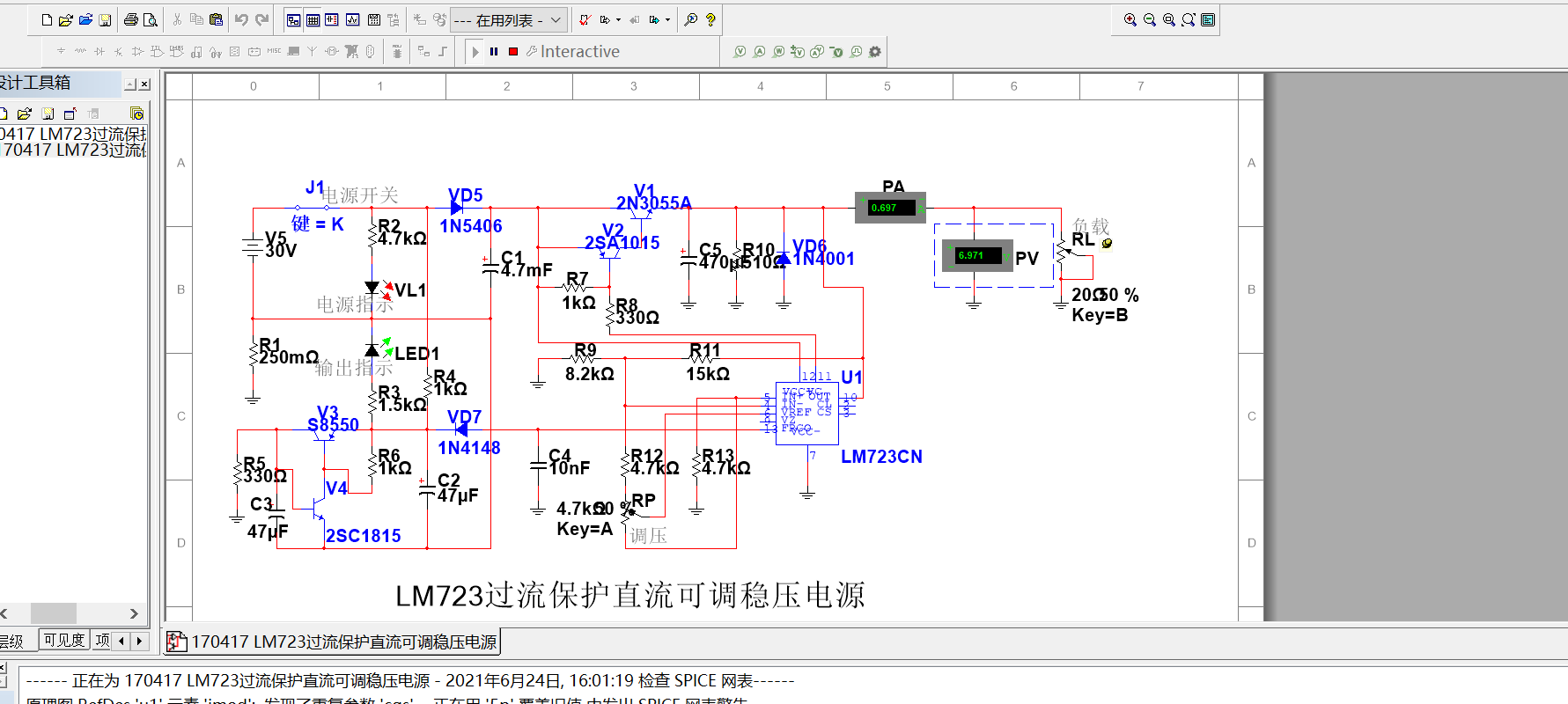This screenshot has width=1568, height=704.
Task: Undo the last action
Action: point(241,19)
